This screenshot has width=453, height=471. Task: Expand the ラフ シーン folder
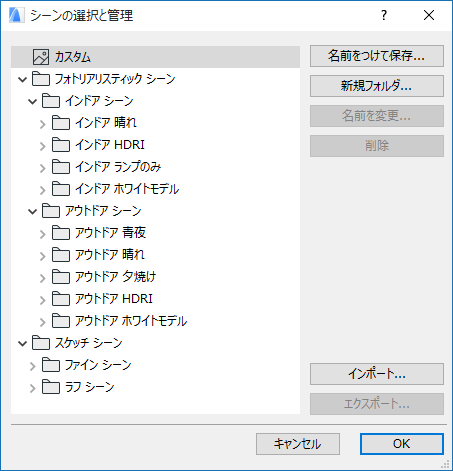pyautogui.click(x=32, y=388)
